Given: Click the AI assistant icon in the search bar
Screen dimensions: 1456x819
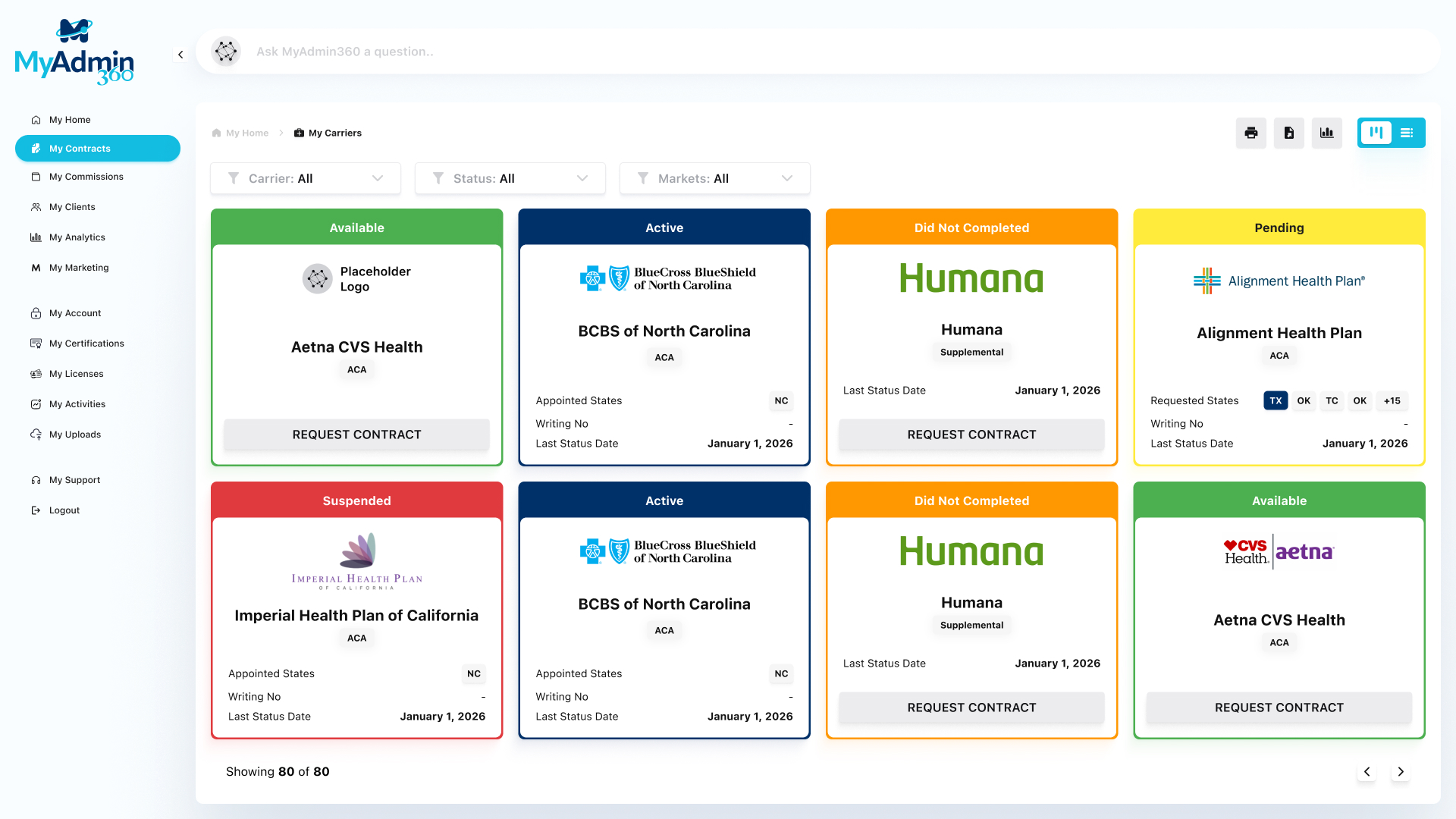Looking at the screenshot, I should coord(226,52).
